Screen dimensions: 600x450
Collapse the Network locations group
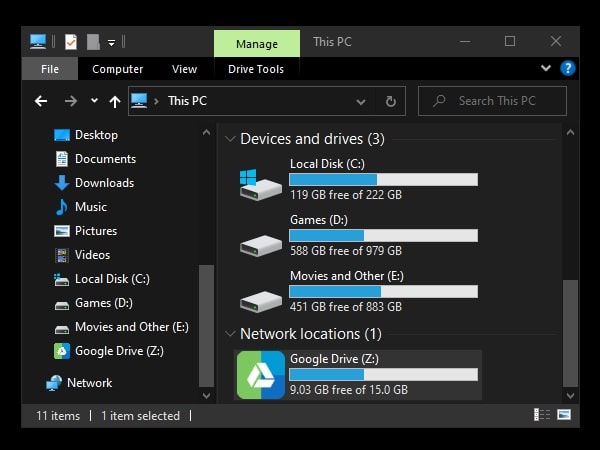230,334
